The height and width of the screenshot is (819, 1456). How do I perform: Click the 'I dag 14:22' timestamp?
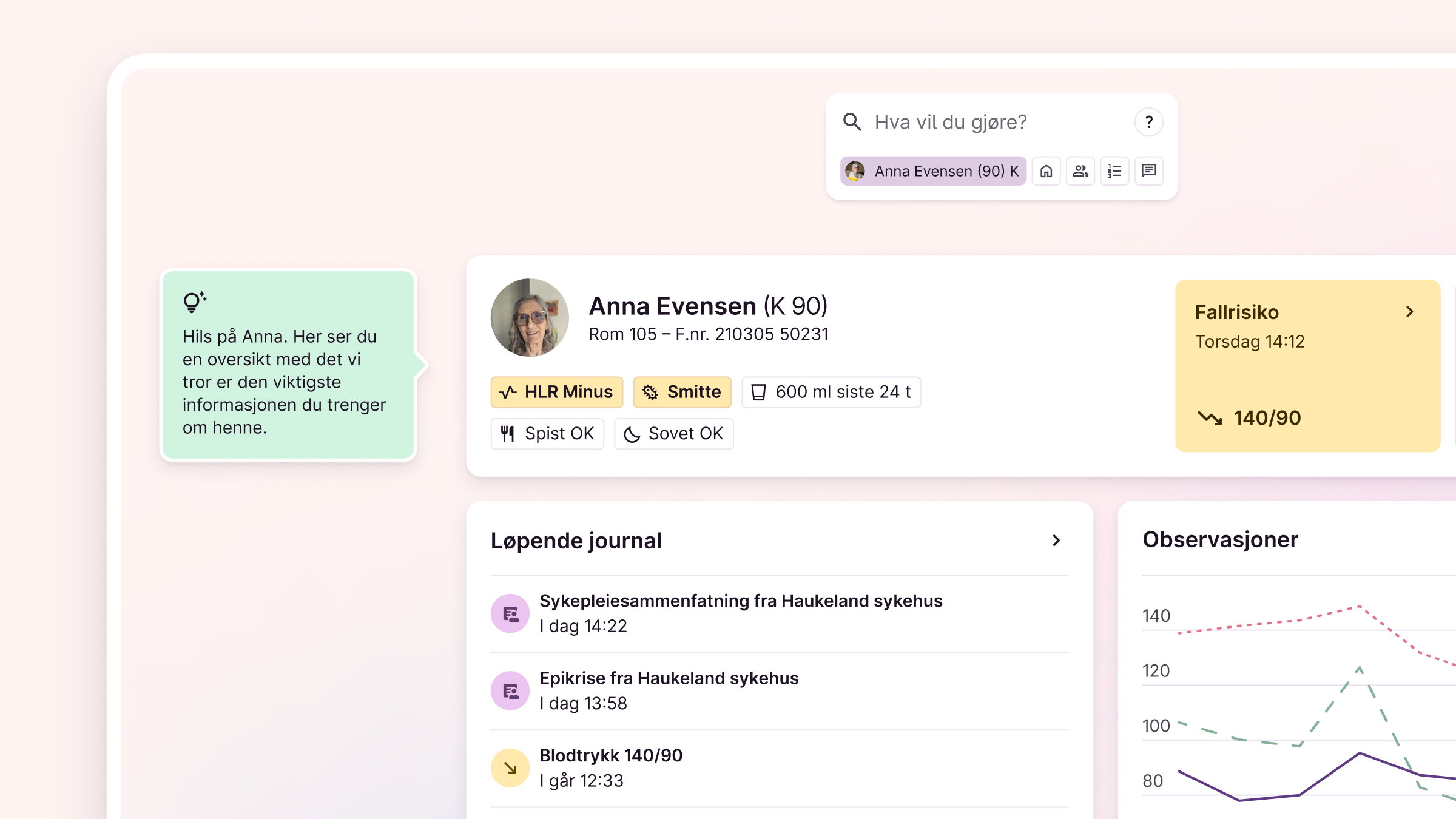(583, 626)
